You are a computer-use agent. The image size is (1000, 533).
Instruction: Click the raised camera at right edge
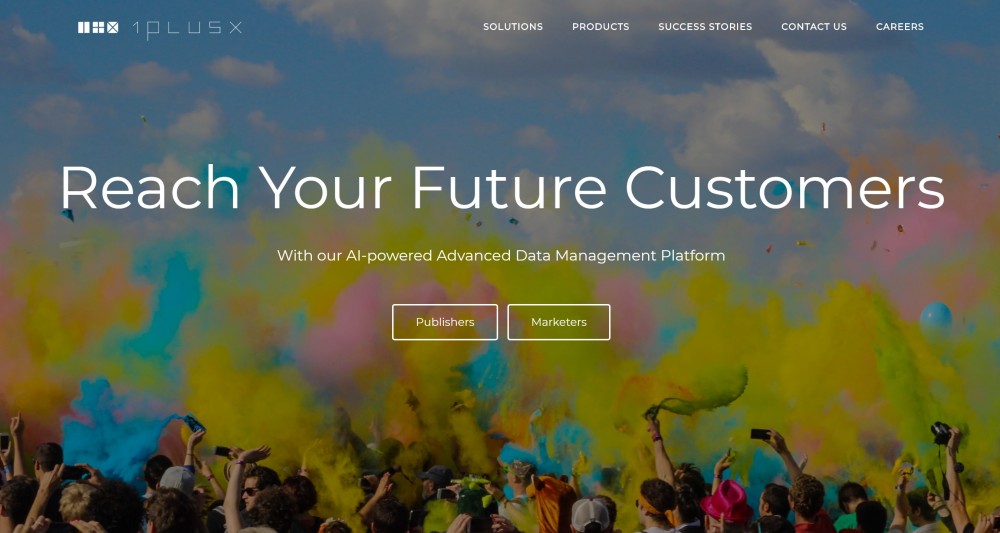point(941,434)
